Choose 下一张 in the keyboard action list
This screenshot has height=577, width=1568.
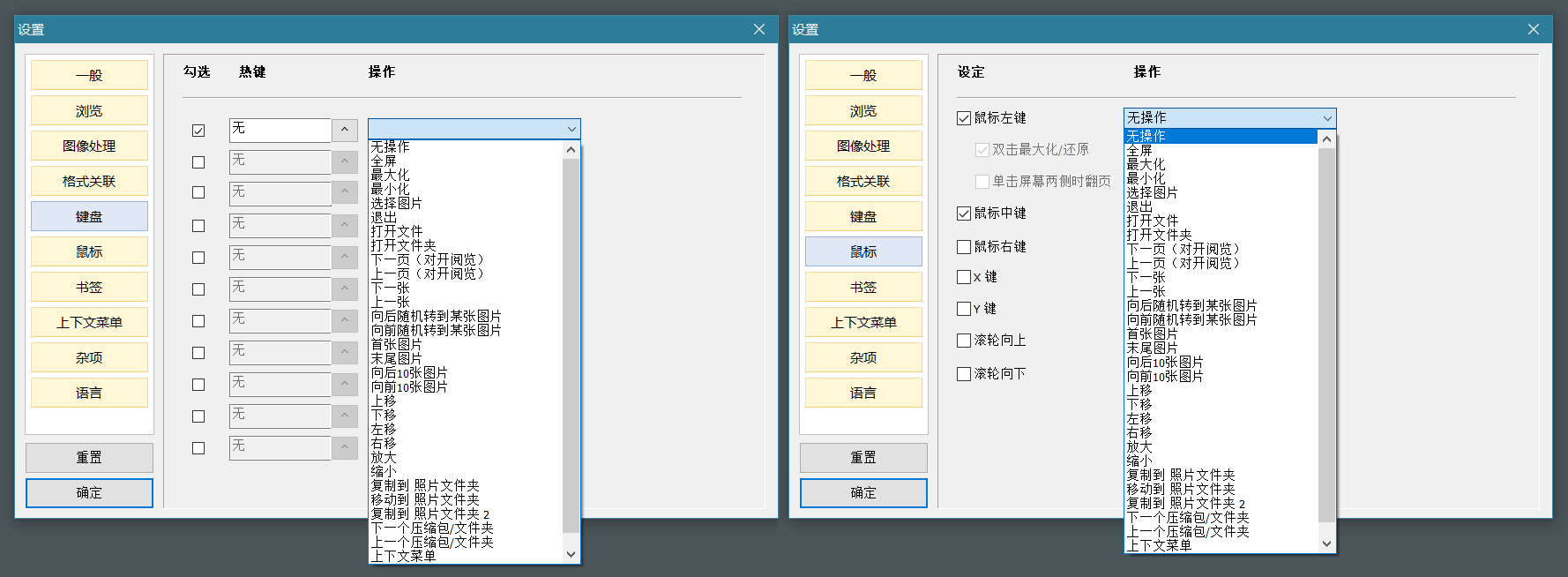pyautogui.click(x=466, y=288)
